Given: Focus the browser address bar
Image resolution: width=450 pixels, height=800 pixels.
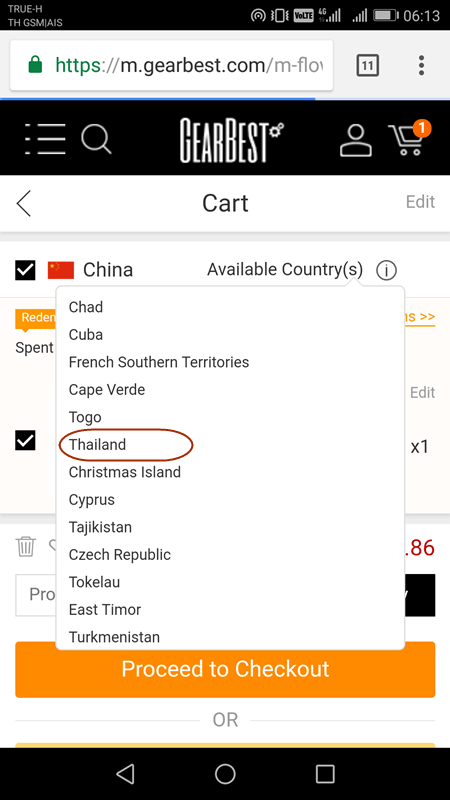Looking at the screenshot, I should pyautogui.click(x=171, y=65).
